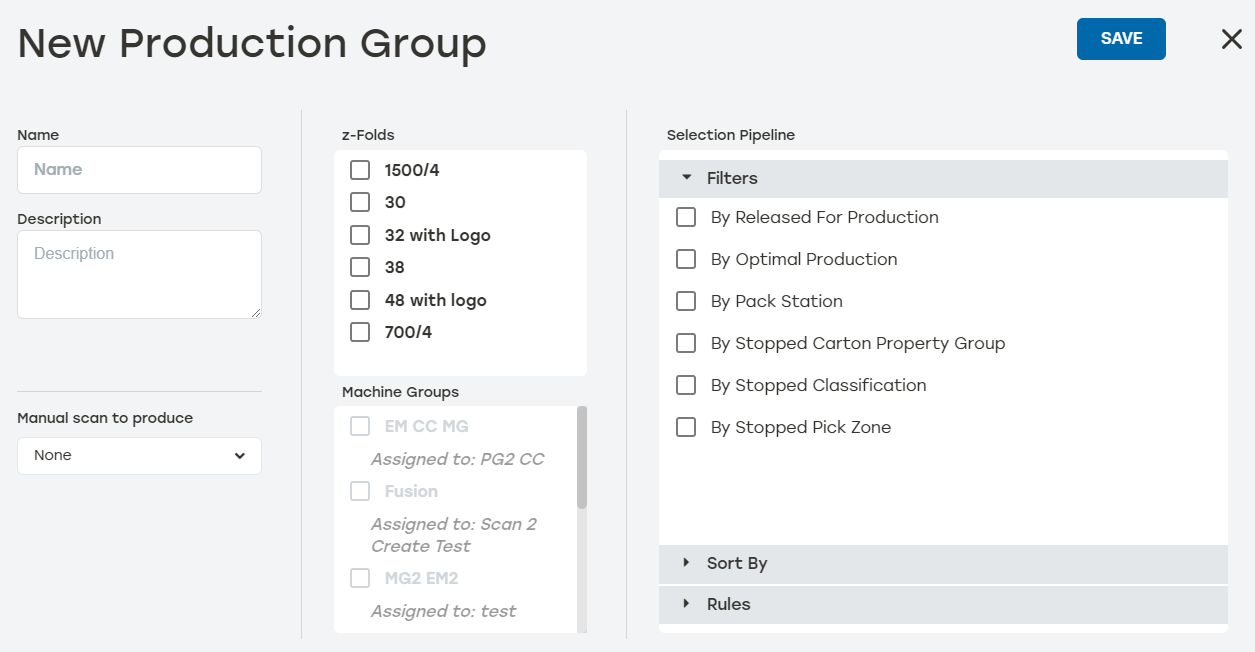Click the SAVE button
The width and height of the screenshot is (1255, 652).
coord(1120,38)
